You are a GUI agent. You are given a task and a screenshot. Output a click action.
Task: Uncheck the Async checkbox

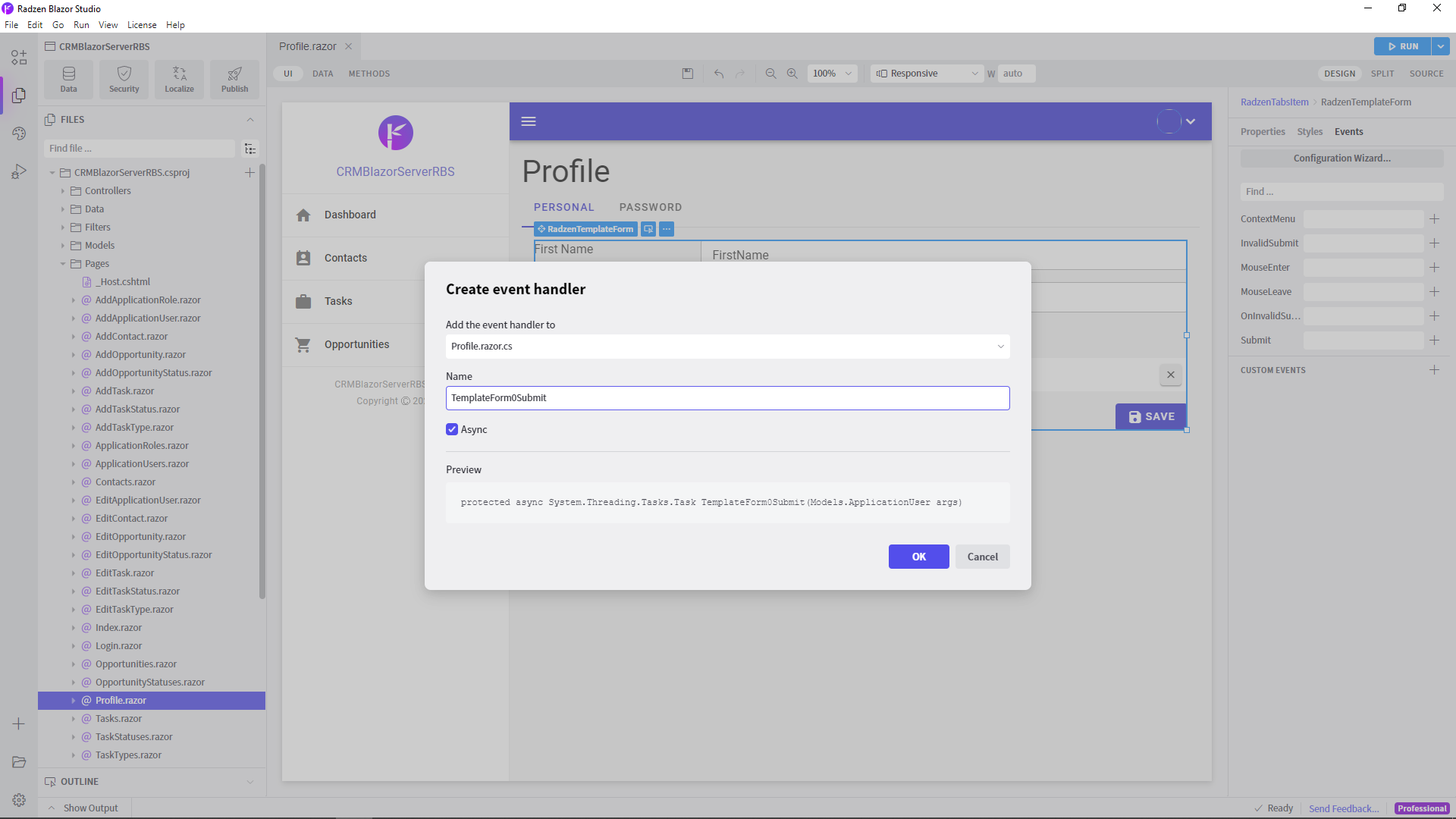[452, 429]
